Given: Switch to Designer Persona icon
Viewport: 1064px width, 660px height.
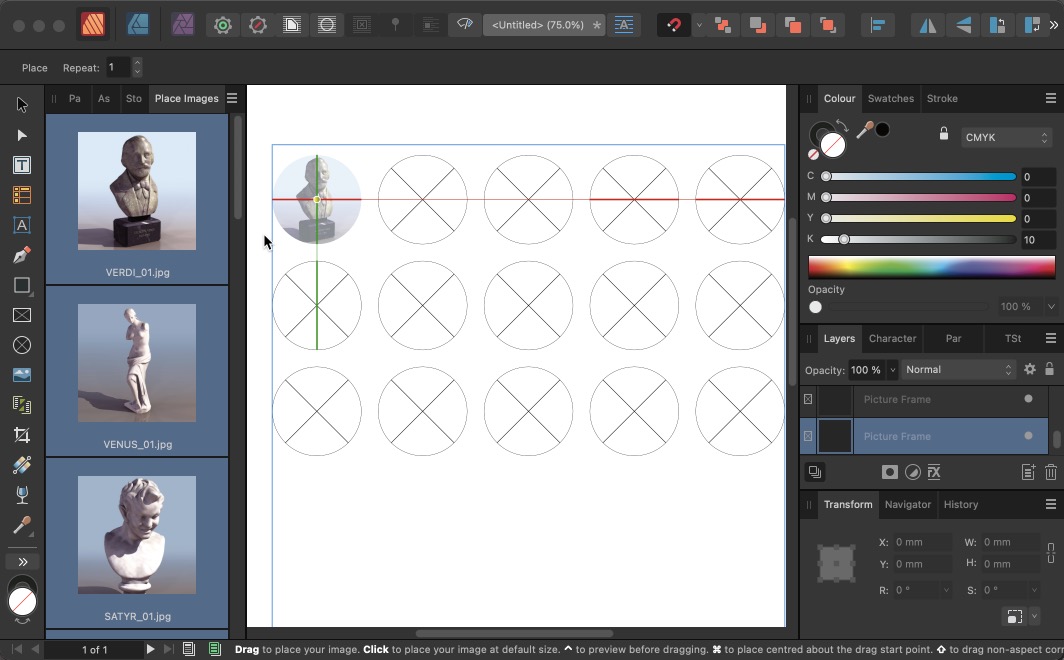Looking at the screenshot, I should (138, 25).
